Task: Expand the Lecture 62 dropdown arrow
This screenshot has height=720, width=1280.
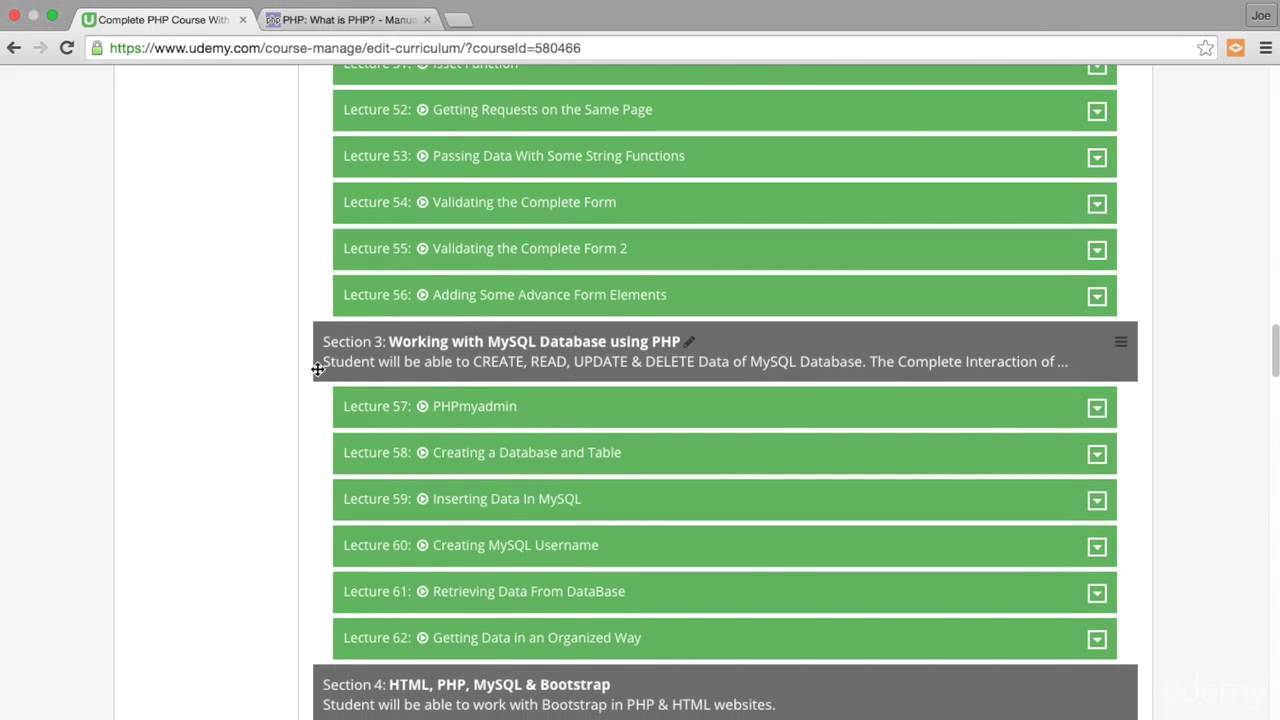Action: click(1097, 639)
